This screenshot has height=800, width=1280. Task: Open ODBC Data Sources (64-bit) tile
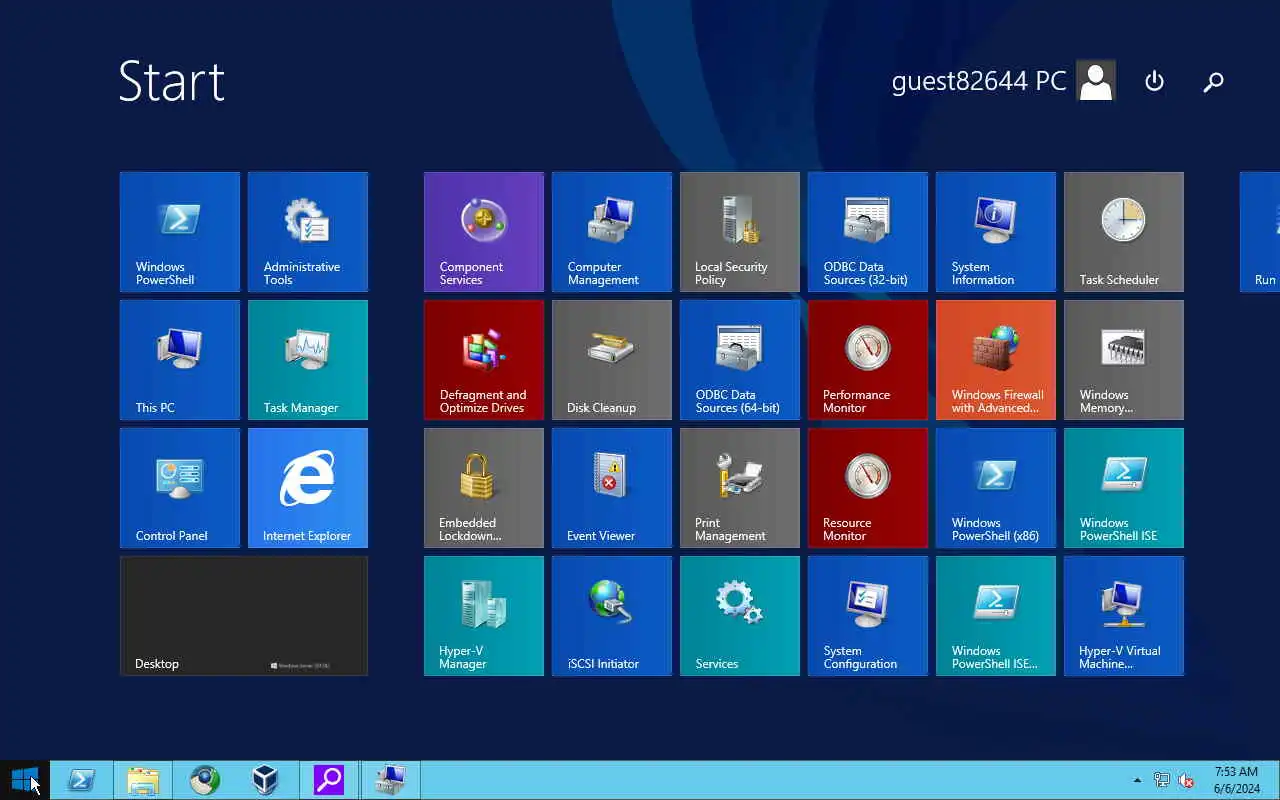point(740,360)
